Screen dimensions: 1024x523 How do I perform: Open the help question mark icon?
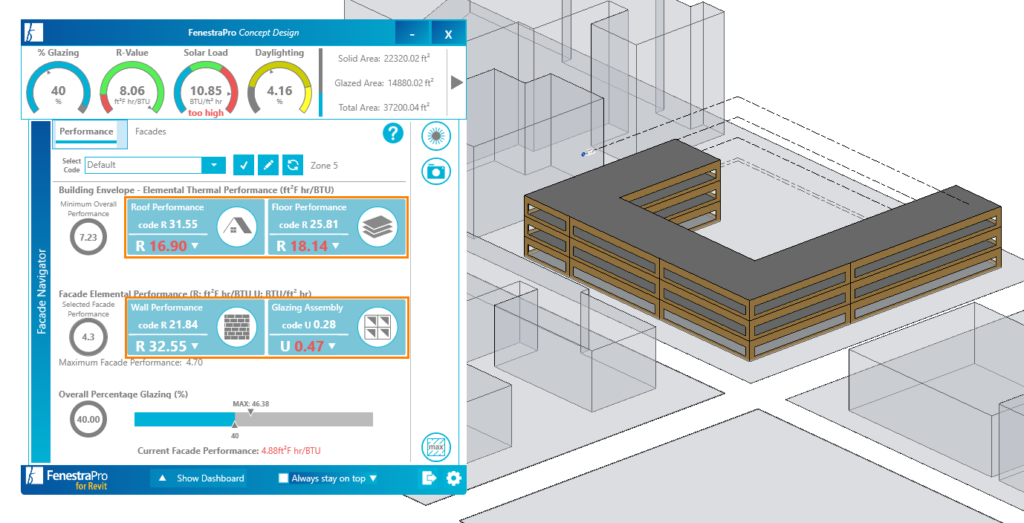point(392,134)
